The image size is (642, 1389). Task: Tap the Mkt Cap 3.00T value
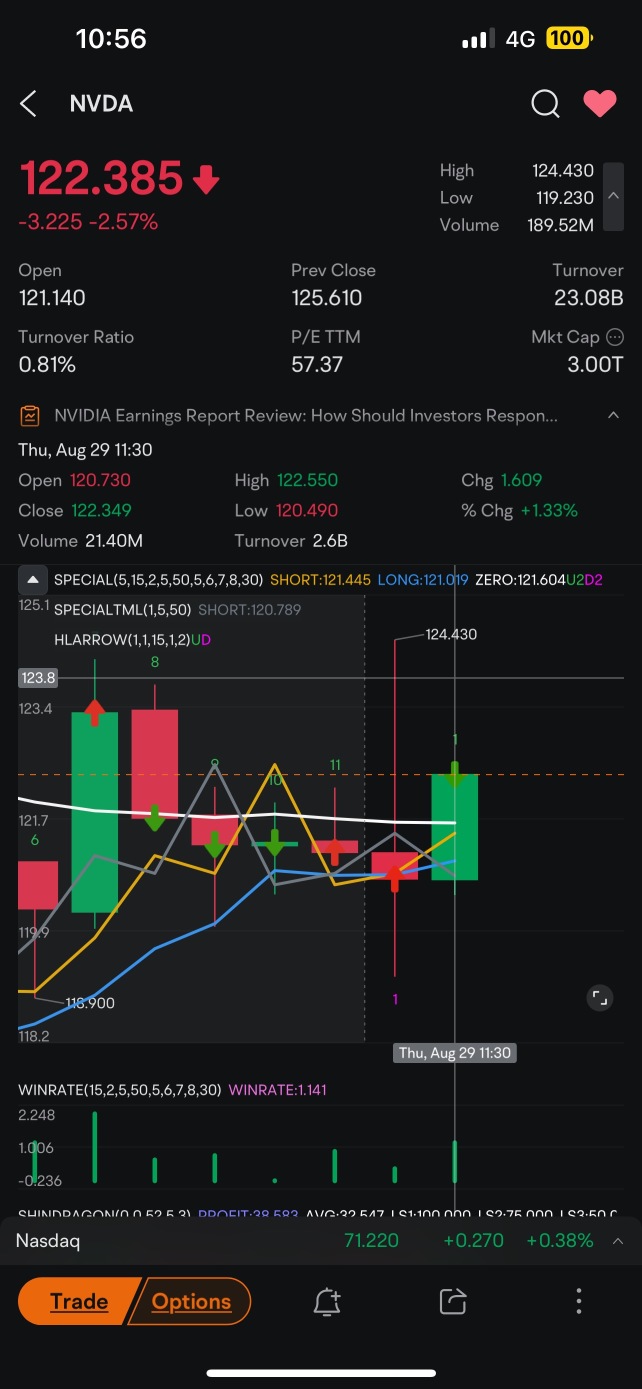tap(595, 364)
